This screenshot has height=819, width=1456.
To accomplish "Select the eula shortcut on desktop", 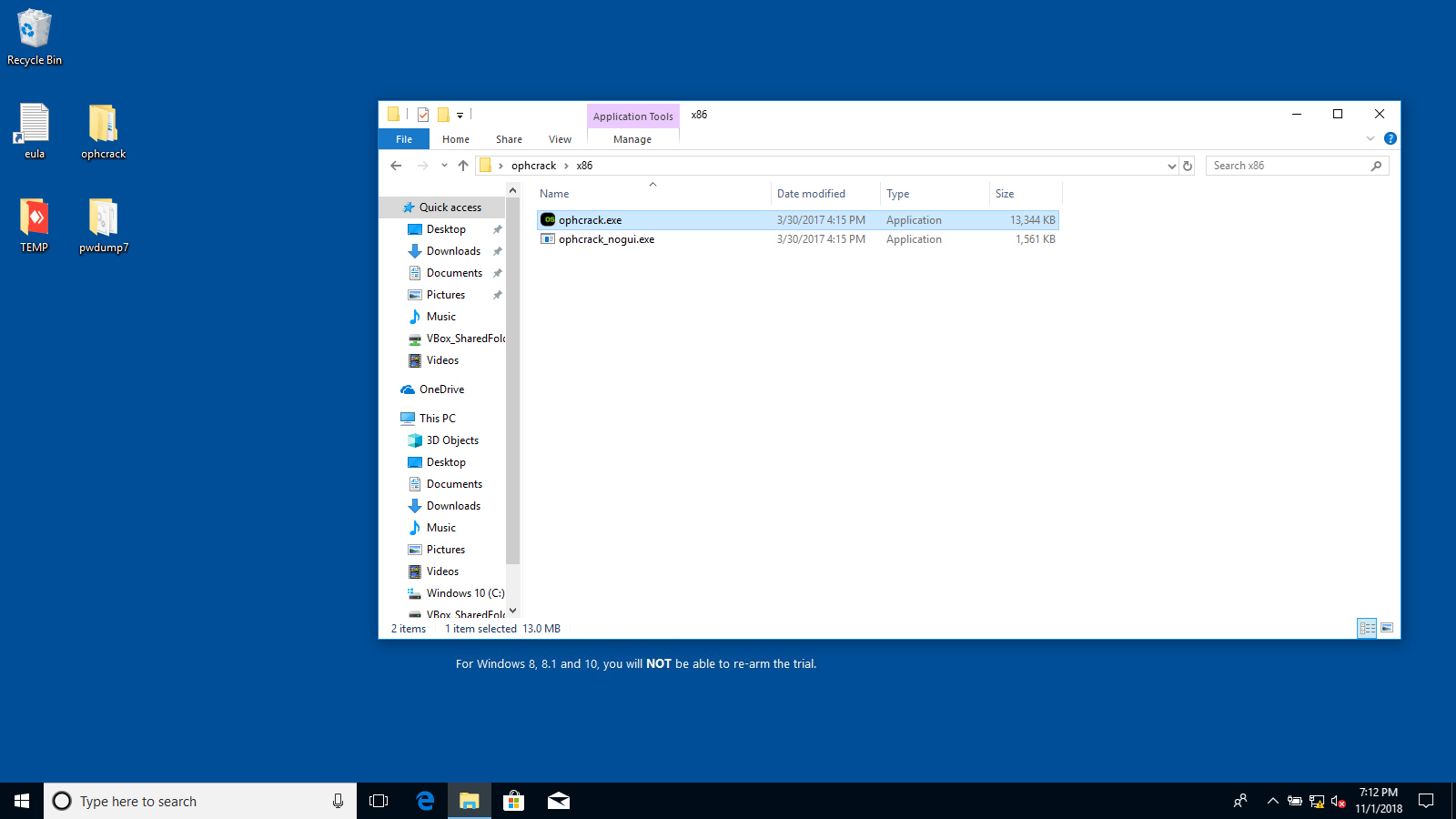I will 35,131.
